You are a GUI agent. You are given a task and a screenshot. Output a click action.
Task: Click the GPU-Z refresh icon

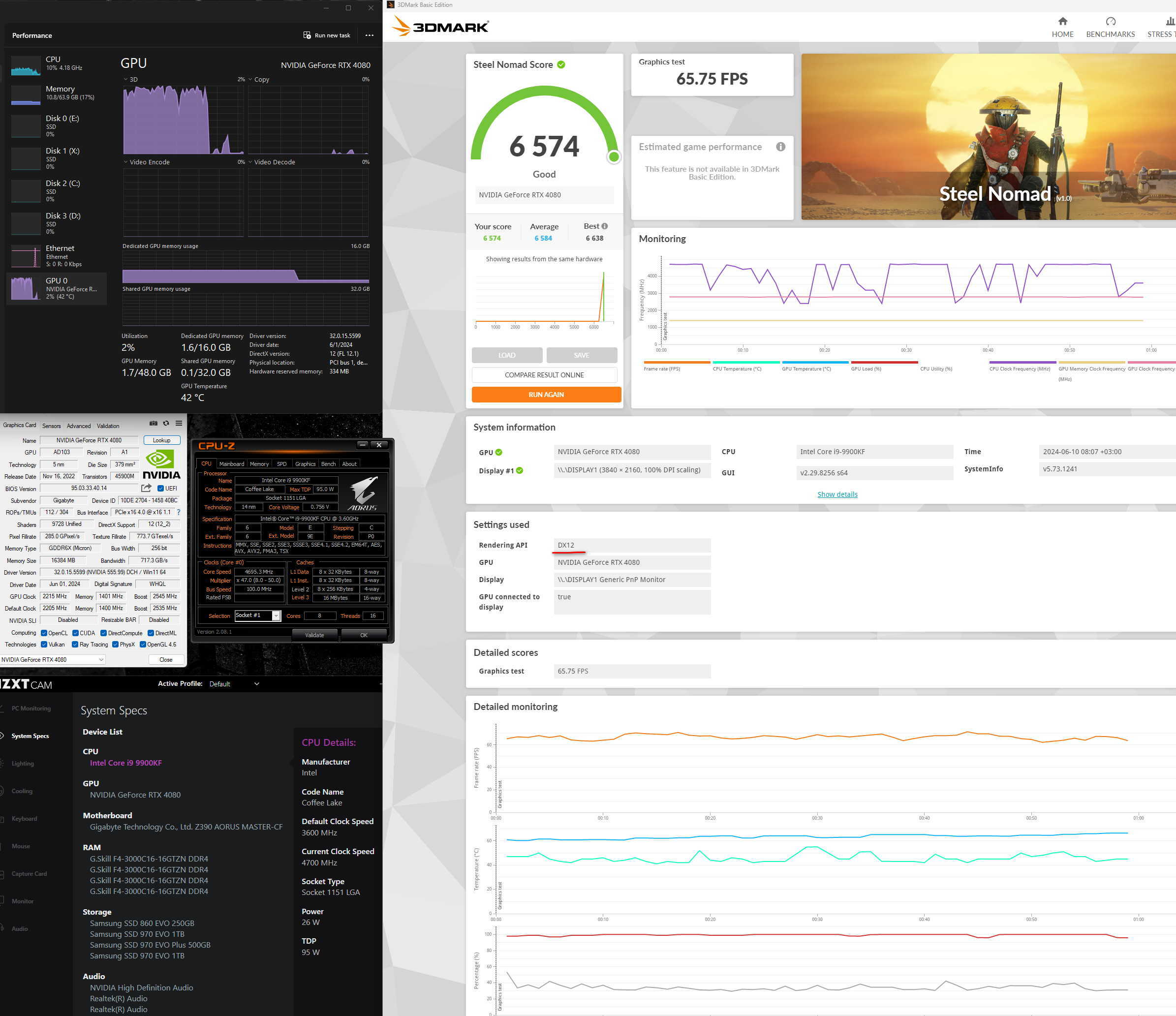(166, 424)
